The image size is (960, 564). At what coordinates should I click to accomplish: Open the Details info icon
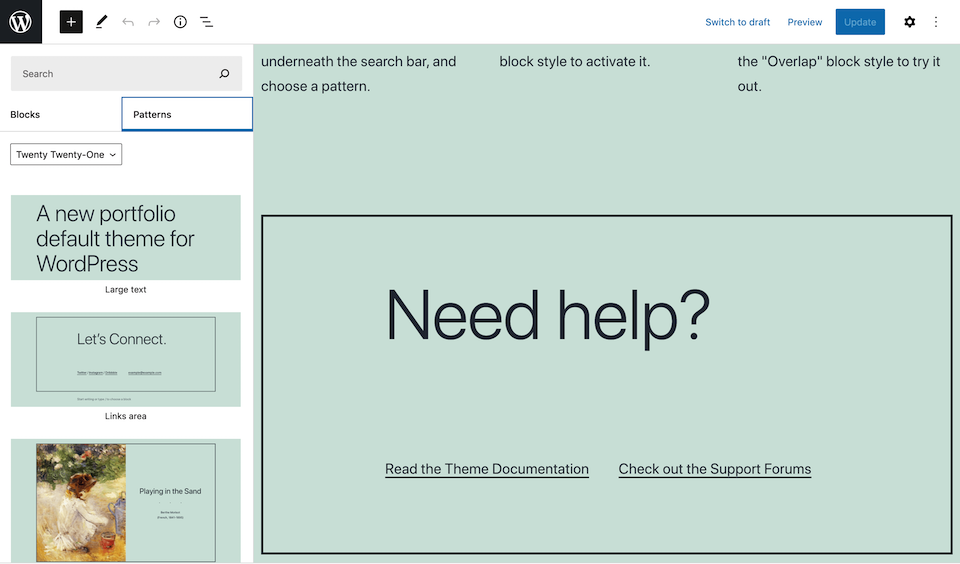pyautogui.click(x=180, y=22)
